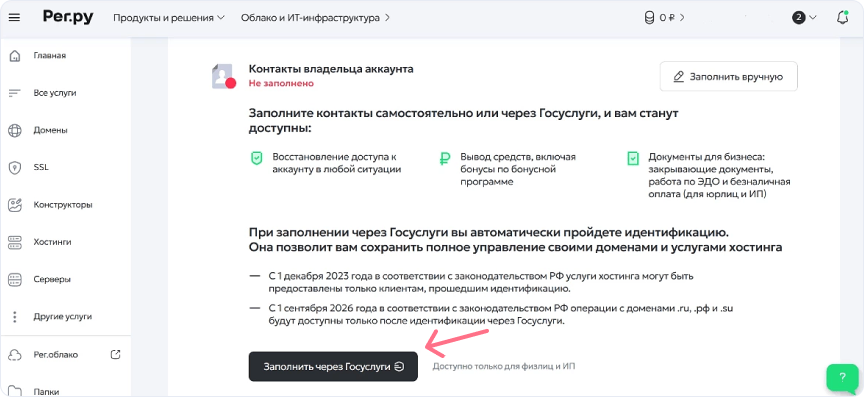Click the green ruble withdrawal icon

click(445, 158)
